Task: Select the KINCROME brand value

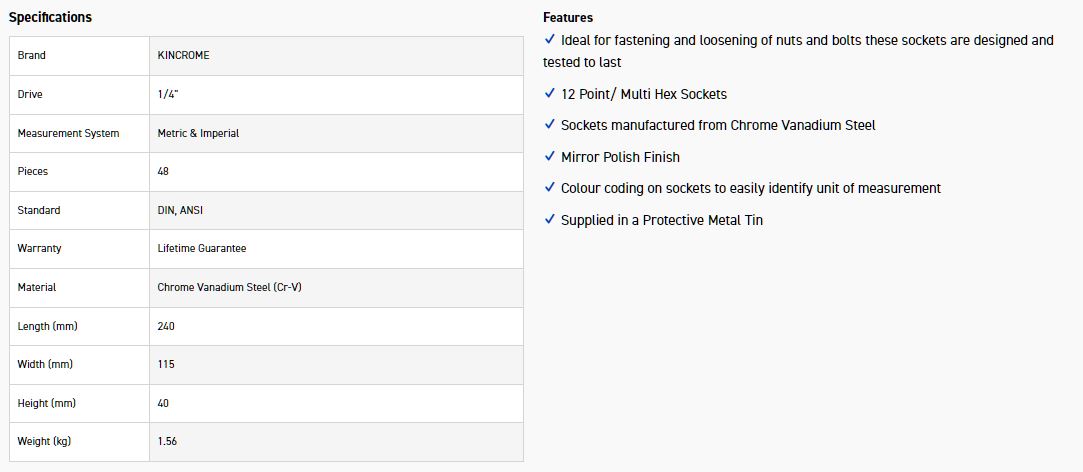Action: [184, 55]
